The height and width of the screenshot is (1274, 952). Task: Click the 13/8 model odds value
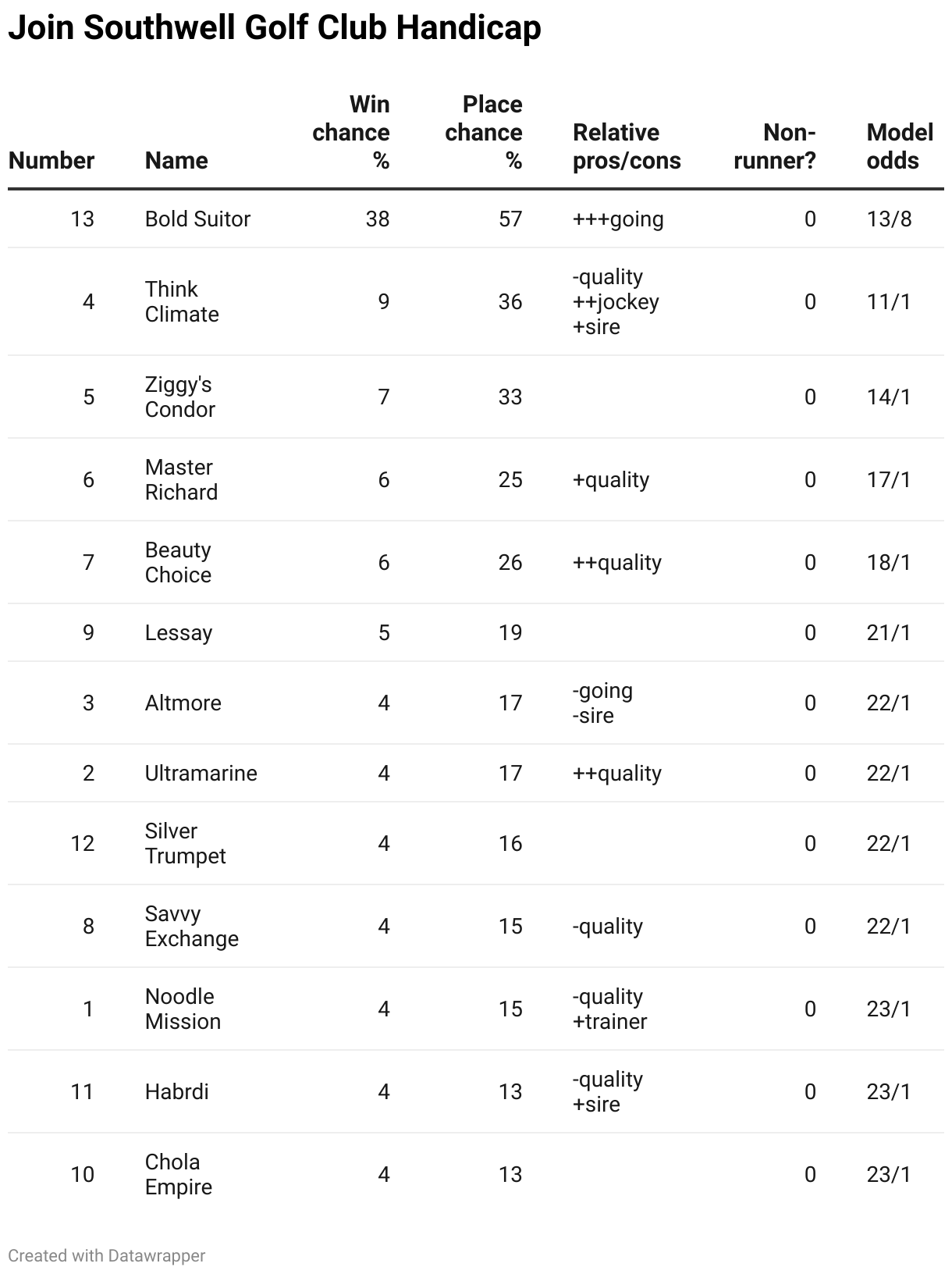click(x=889, y=219)
